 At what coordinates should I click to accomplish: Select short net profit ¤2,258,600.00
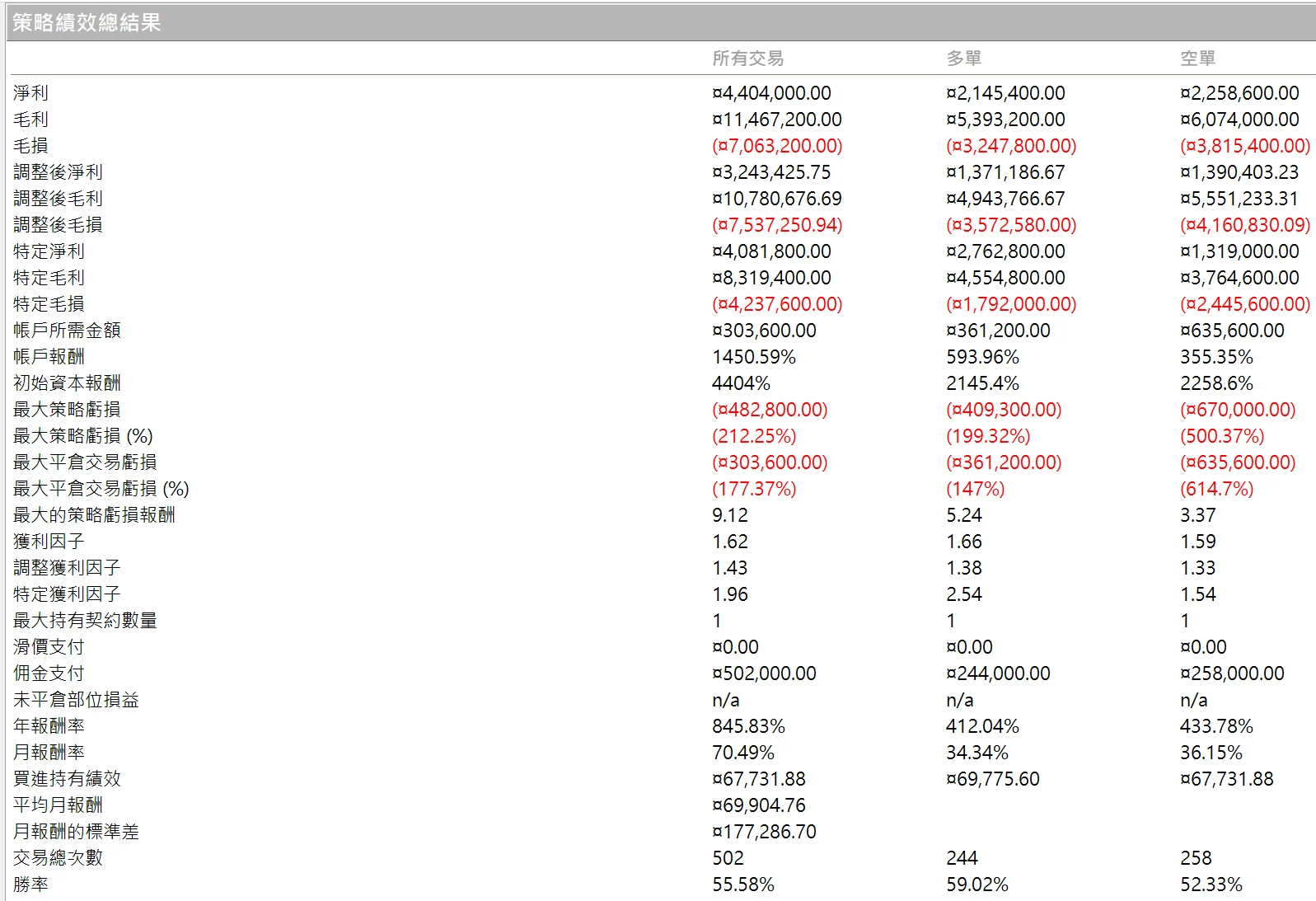[x=1239, y=93]
